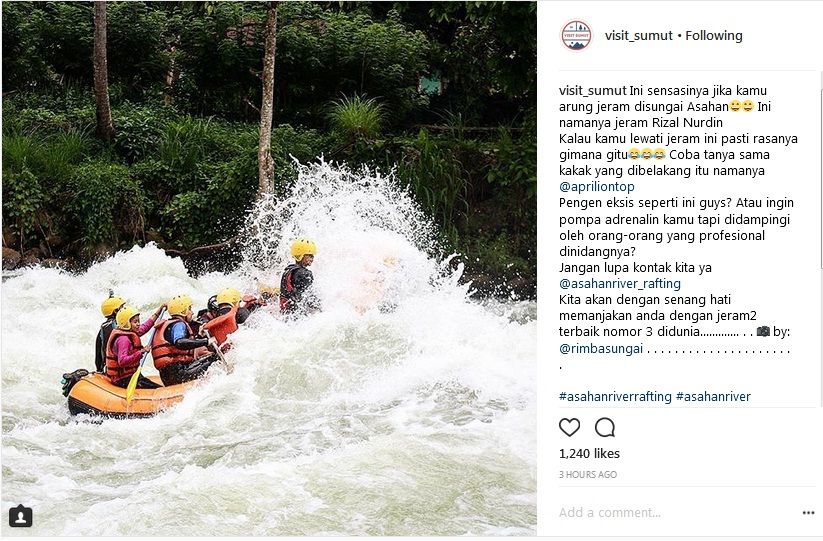This screenshot has width=823, height=541.
Task: Open the #asahanriver hashtag
Action: pos(713,397)
